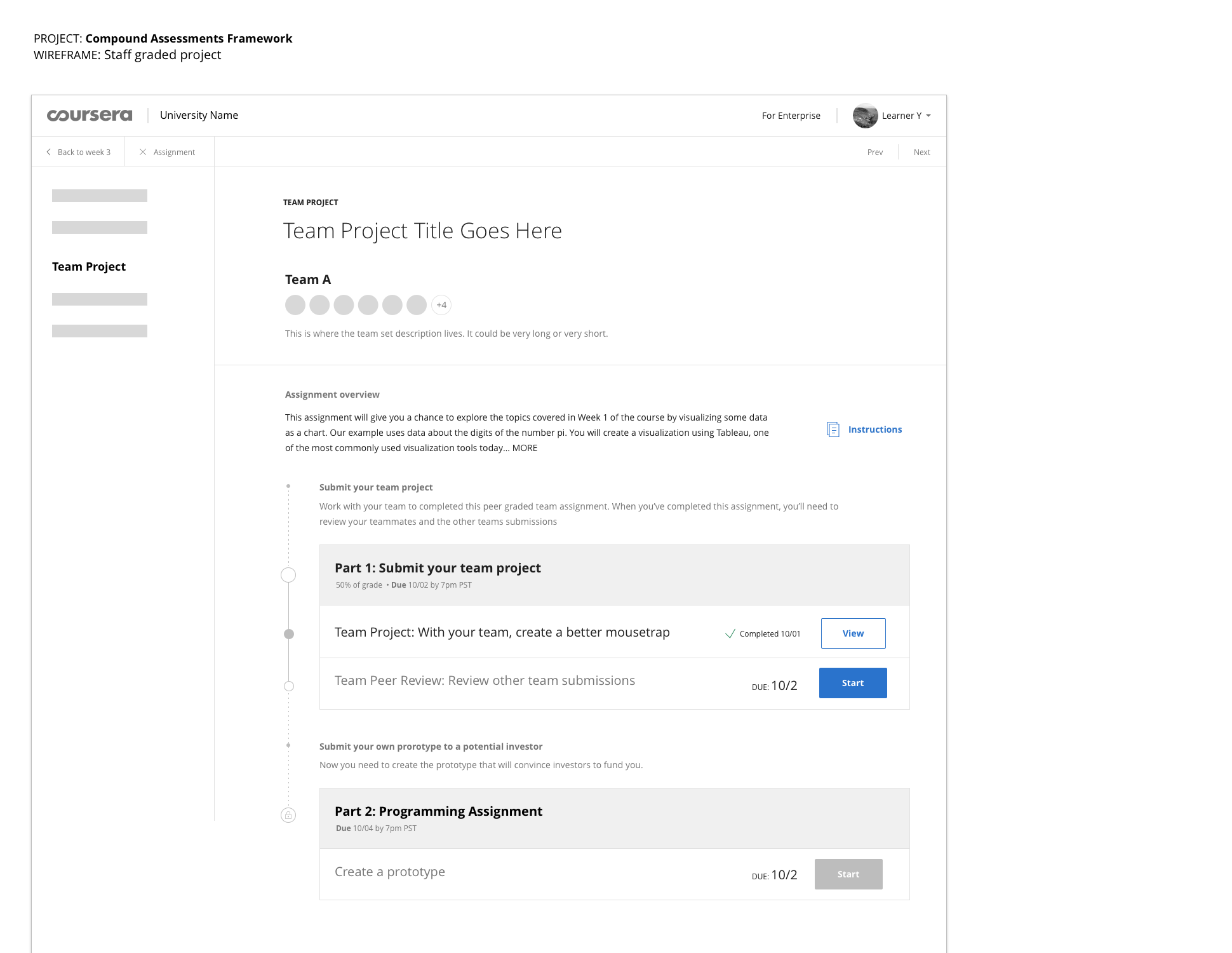
Task: Go to For Enterprise
Action: point(791,116)
